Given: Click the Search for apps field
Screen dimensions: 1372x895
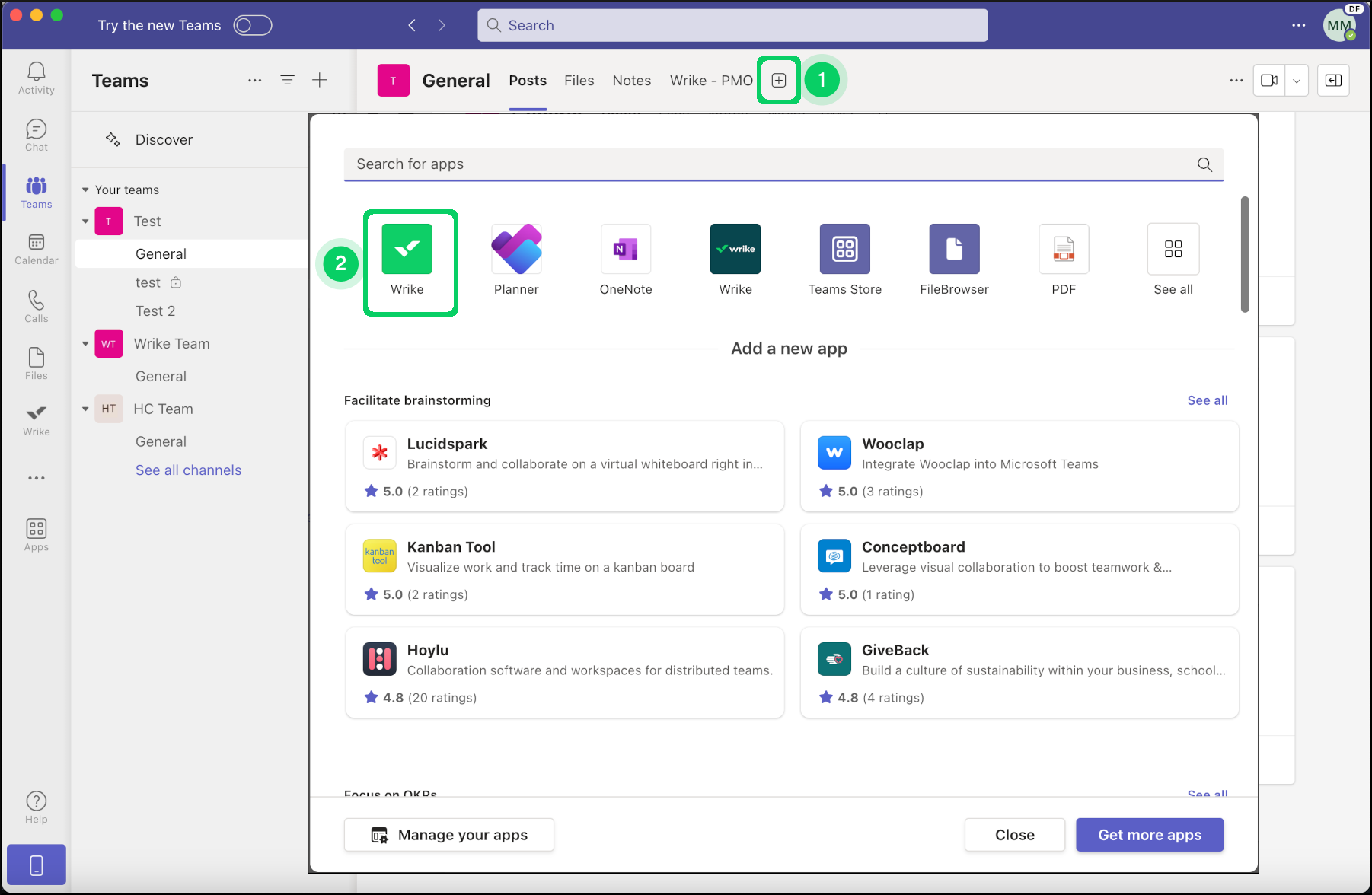Looking at the screenshot, I should pyautogui.click(x=769, y=164).
